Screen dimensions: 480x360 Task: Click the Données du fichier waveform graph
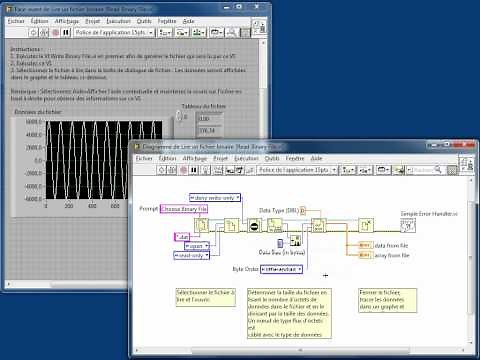pyautogui.click(x=104, y=160)
